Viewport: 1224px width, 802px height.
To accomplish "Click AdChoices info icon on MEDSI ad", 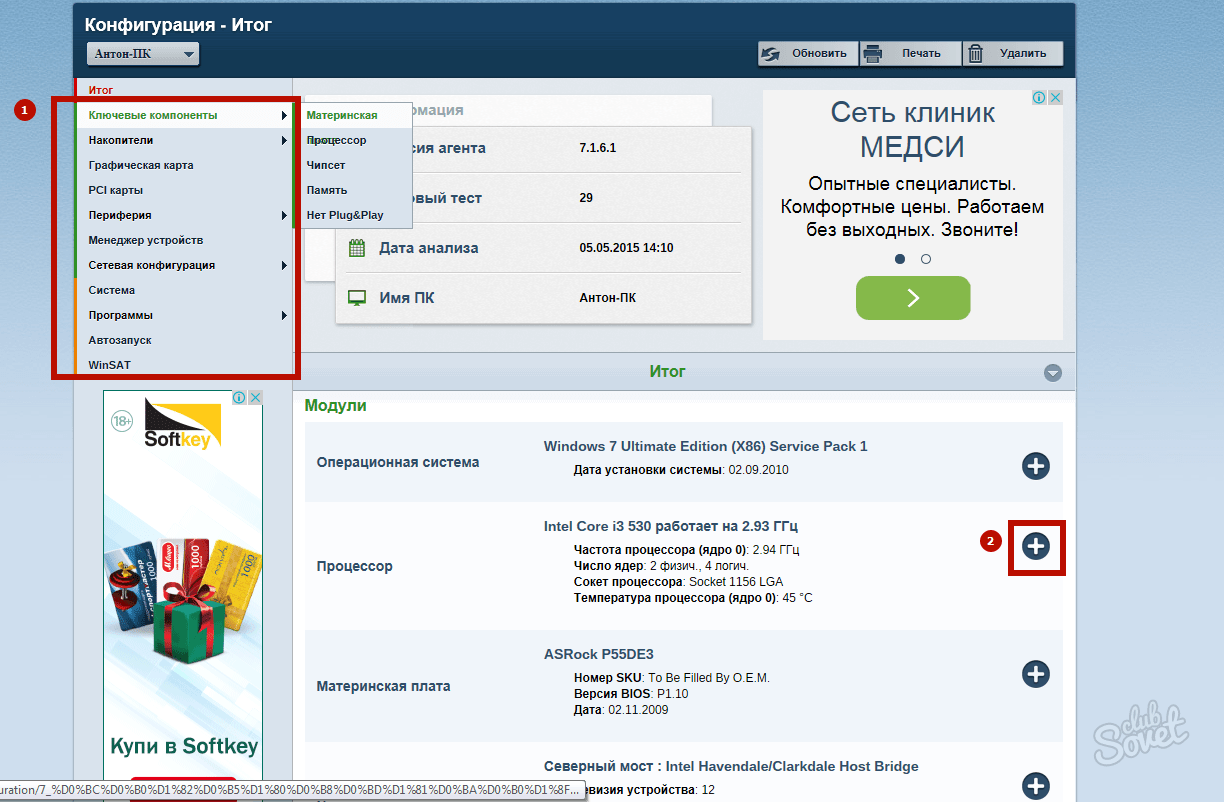I will 1039,98.
